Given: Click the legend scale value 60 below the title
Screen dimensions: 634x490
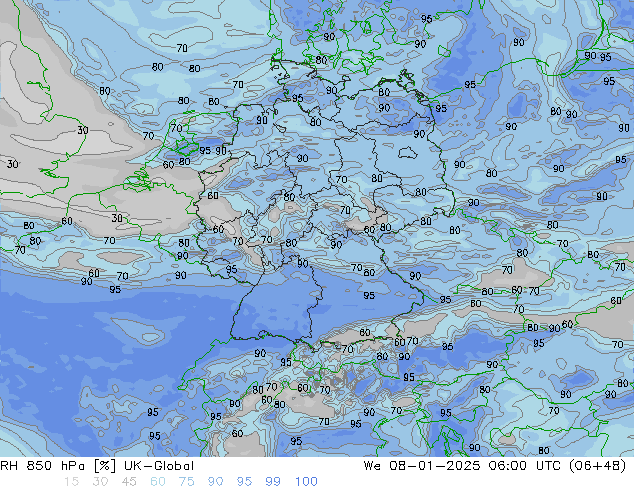Looking at the screenshot, I should [x=158, y=482].
